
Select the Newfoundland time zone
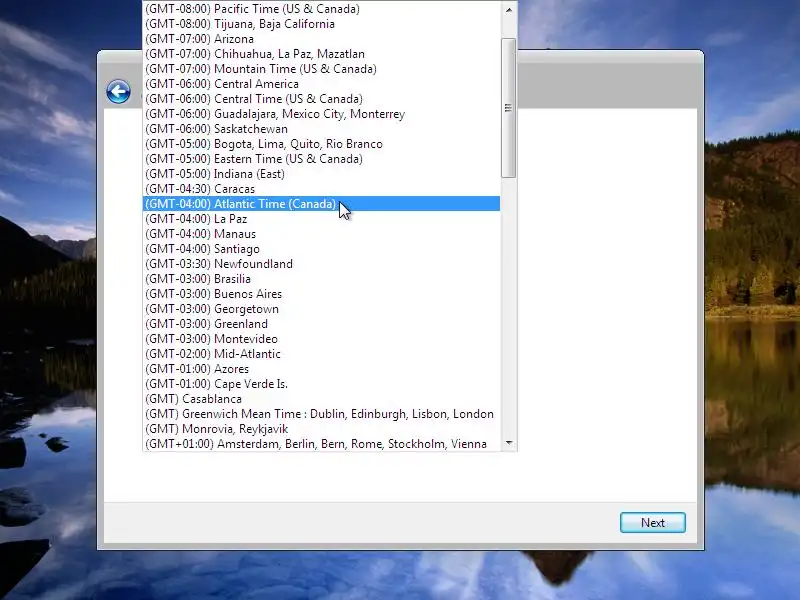(x=321, y=264)
